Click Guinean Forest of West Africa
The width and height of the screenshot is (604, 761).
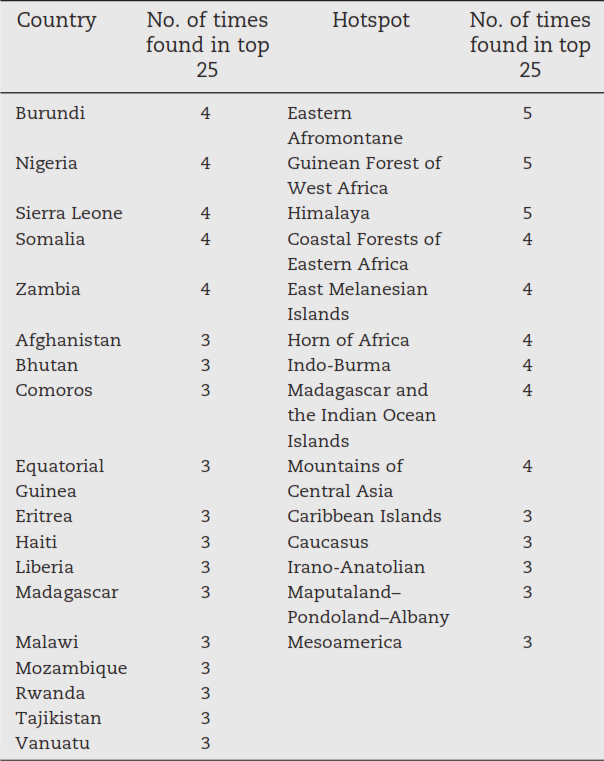click(x=364, y=176)
